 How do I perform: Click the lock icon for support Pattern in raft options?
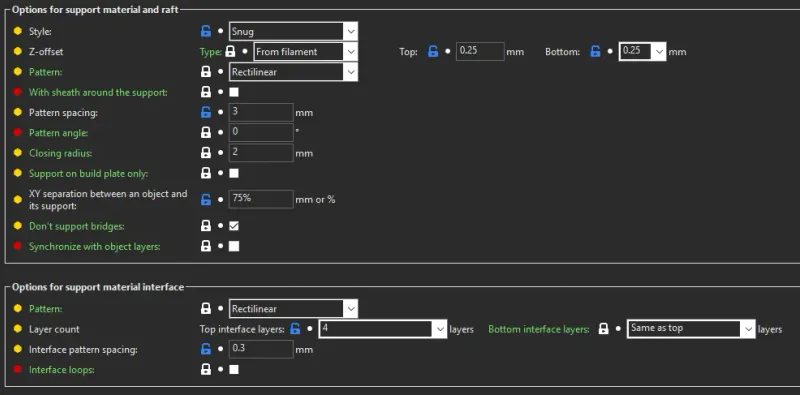(x=206, y=72)
